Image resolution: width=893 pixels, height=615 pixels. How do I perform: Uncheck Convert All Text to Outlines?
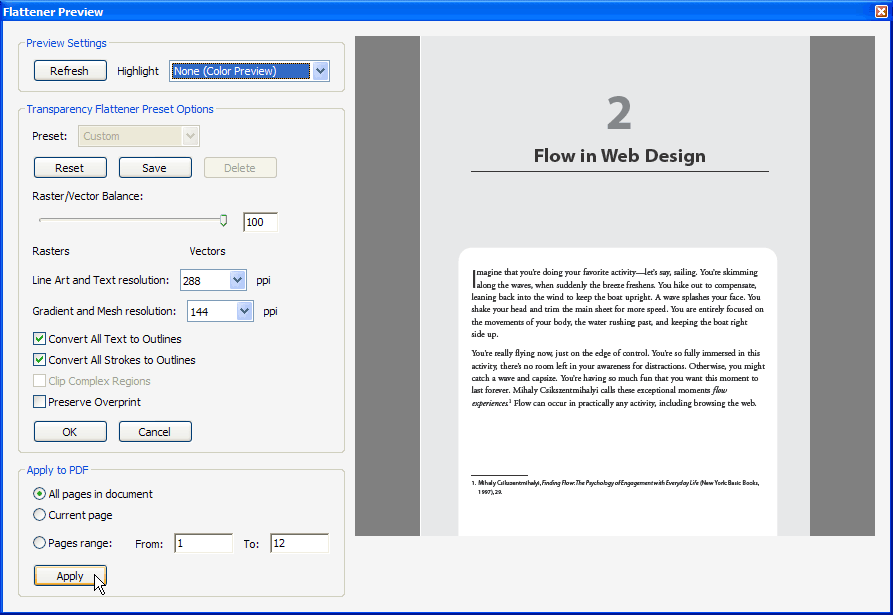coord(40,339)
